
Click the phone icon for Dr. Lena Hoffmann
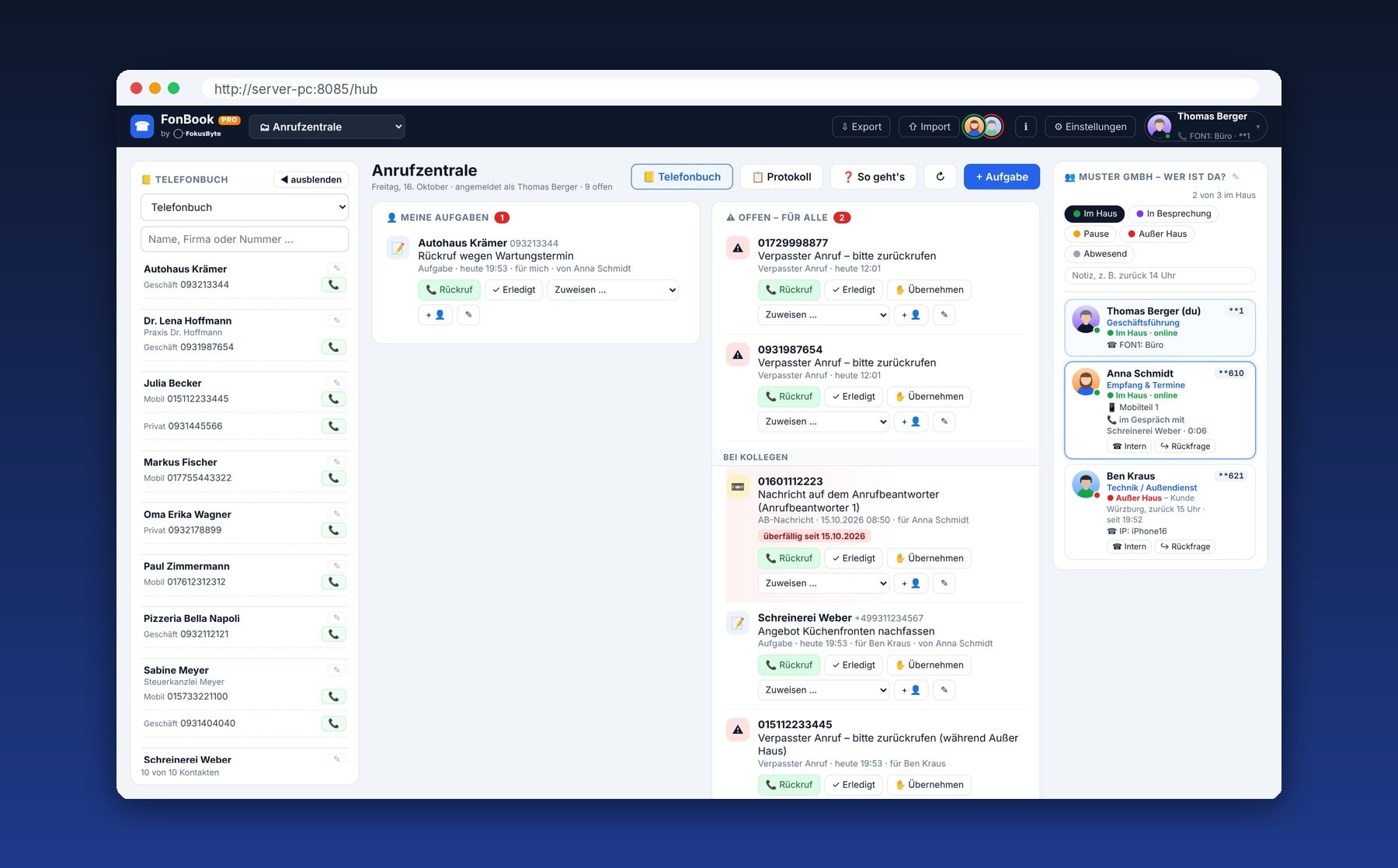(x=333, y=347)
